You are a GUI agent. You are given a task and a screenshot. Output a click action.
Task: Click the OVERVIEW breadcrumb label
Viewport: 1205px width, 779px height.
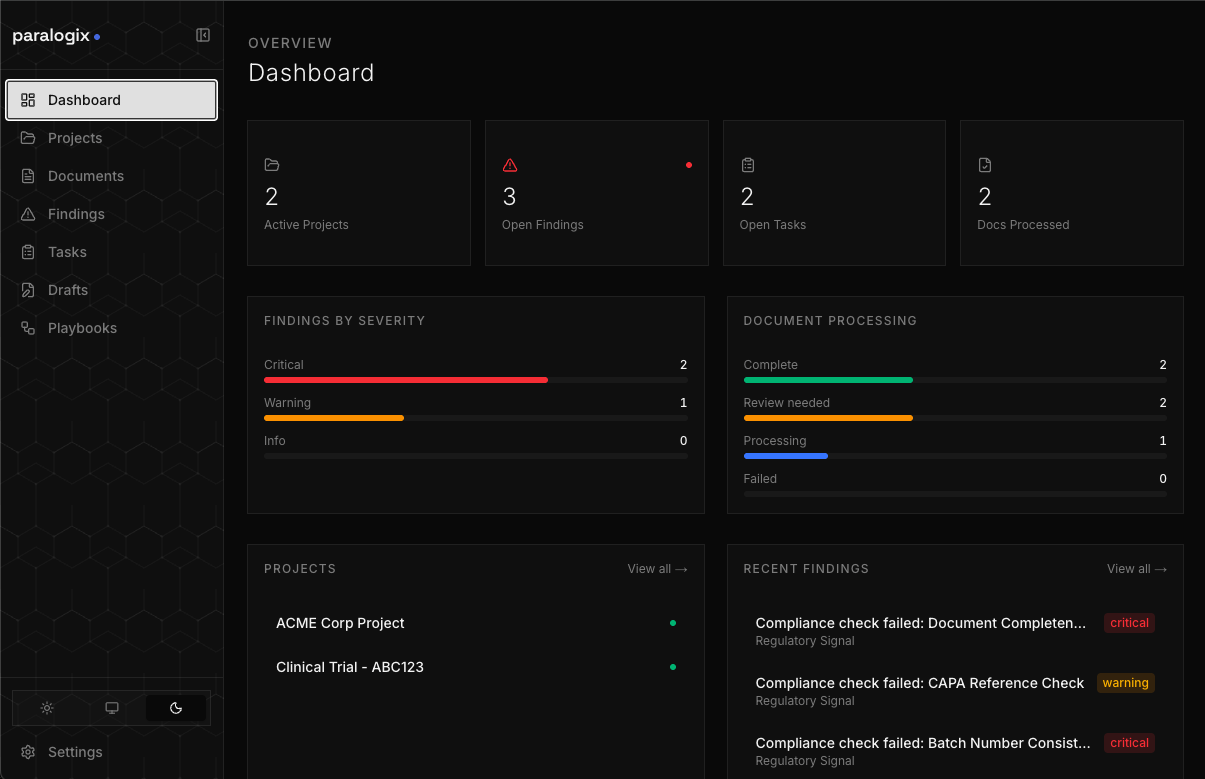pos(290,43)
